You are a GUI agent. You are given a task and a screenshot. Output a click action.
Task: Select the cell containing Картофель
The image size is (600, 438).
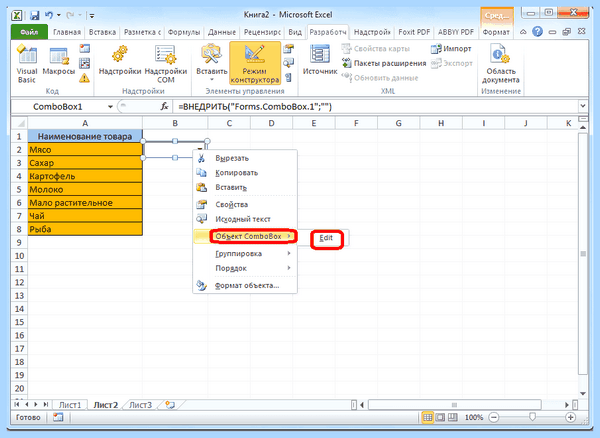coord(85,176)
